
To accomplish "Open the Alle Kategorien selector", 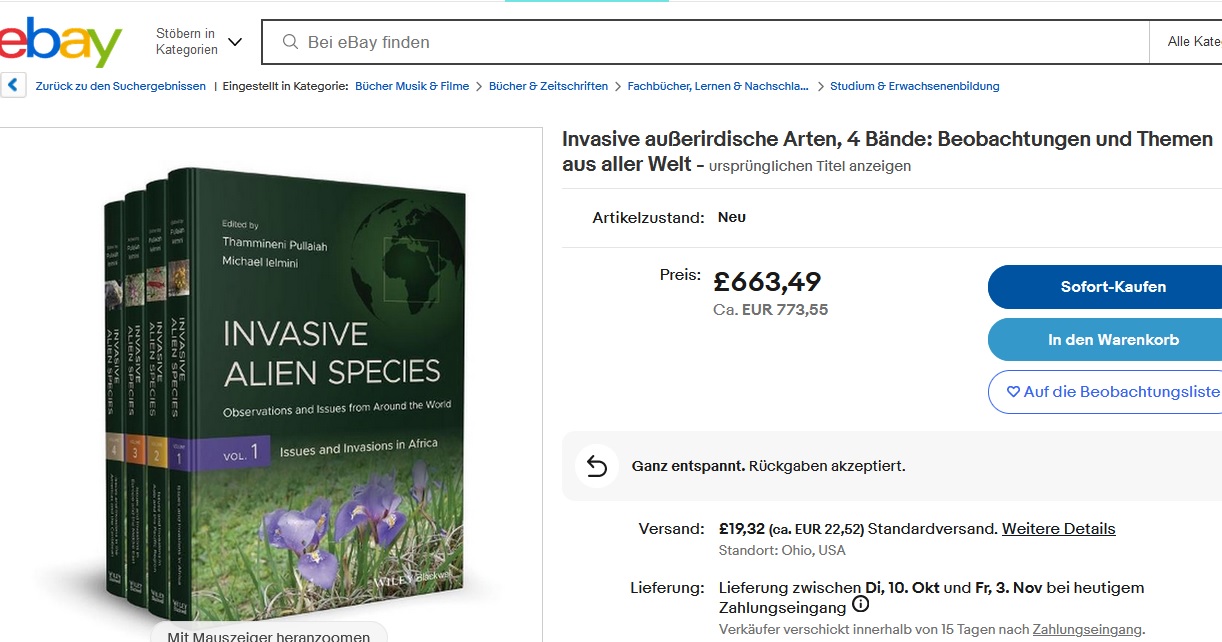I will (x=1193, y=42).
